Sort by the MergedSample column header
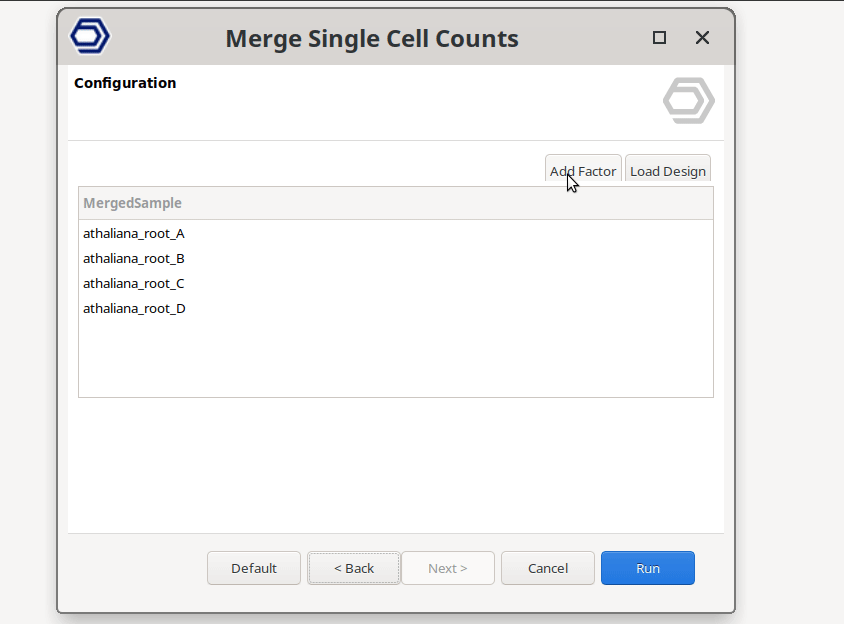 133,203
